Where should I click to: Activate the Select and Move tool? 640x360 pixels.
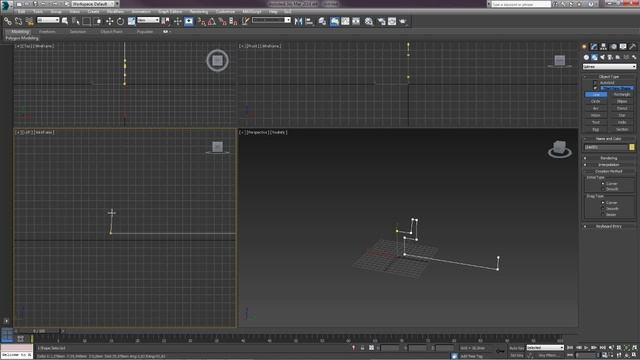pyautogui.click(x=109, y=21)
